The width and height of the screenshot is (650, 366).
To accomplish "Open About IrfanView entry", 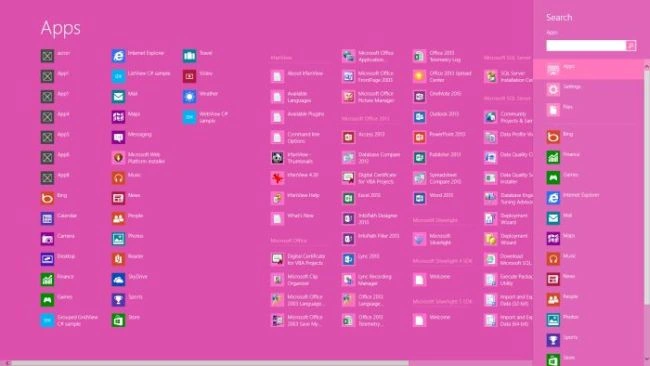I will click(297, 76).
